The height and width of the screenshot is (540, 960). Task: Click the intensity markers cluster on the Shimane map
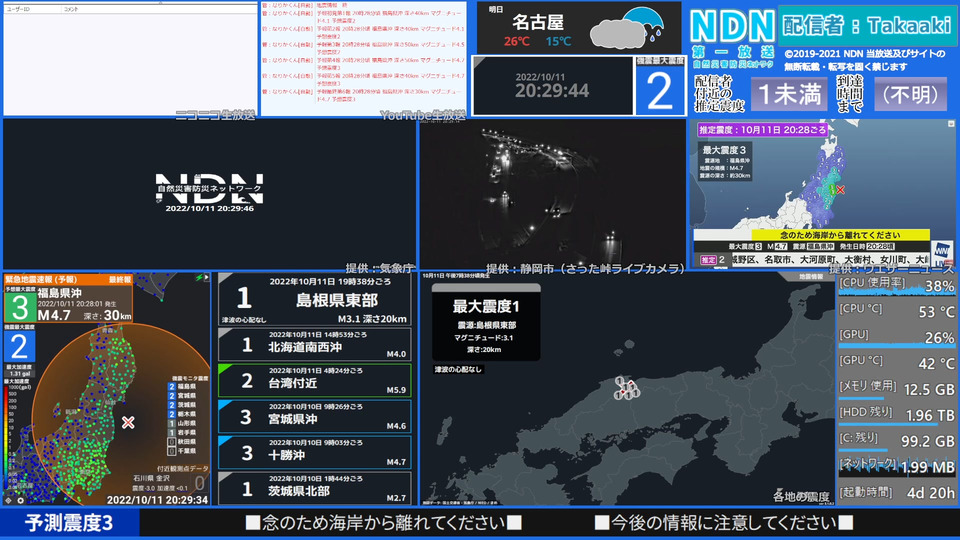[626, 388]
